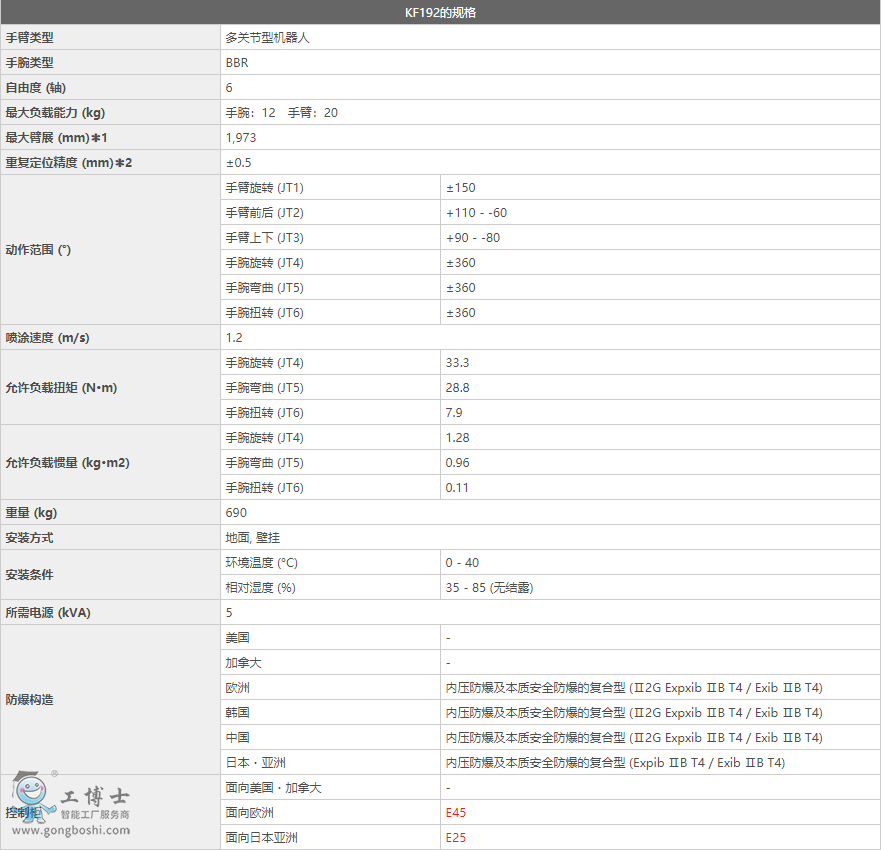Screen dimensions: 881x850
Task: Click the 环境温度 (°C) condition cell
Action: (x=266, y=562)
